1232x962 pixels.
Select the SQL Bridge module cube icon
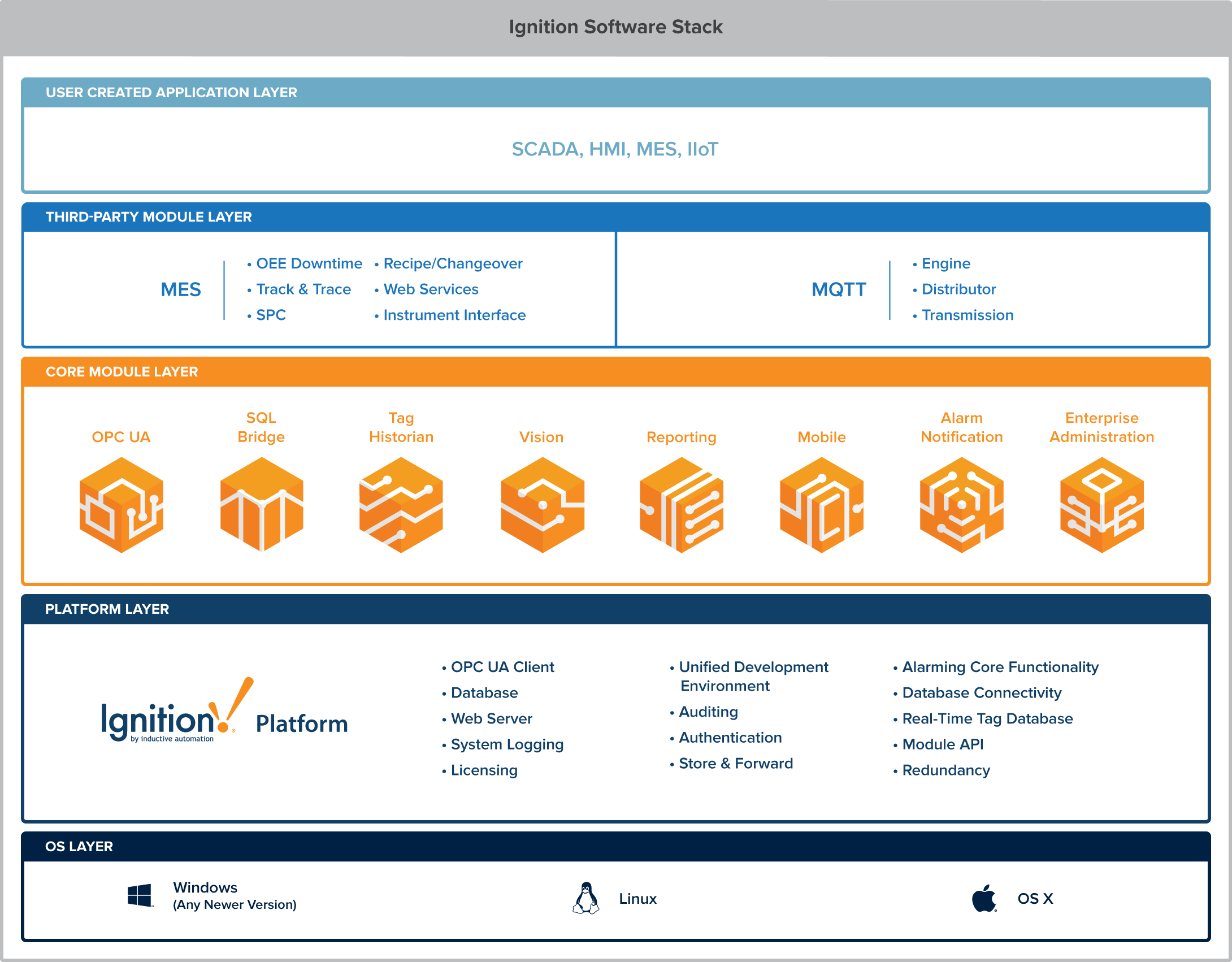(x=262, y=505)
